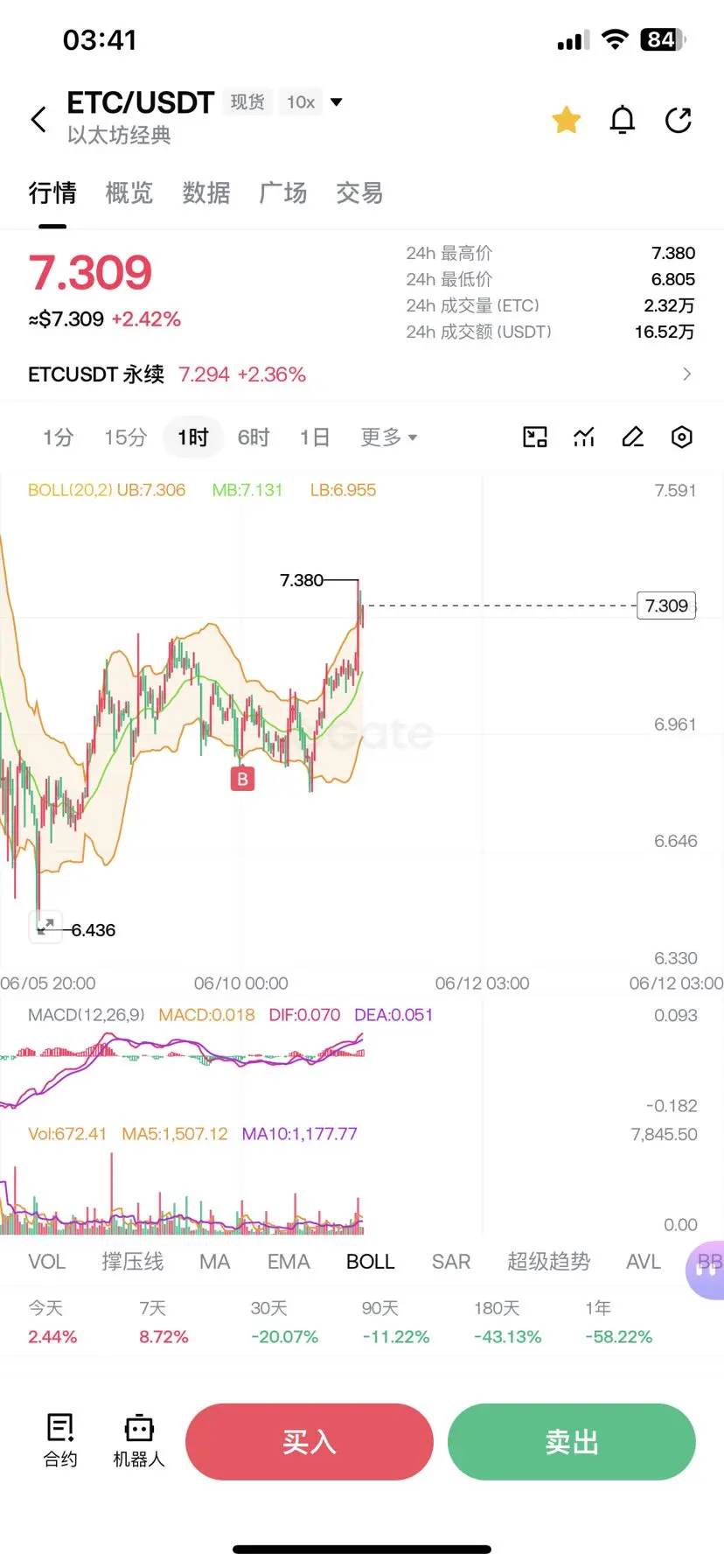Expand chart to fullscreen icon
This screenshot has width=724, height=1568.
click(45, 926)
